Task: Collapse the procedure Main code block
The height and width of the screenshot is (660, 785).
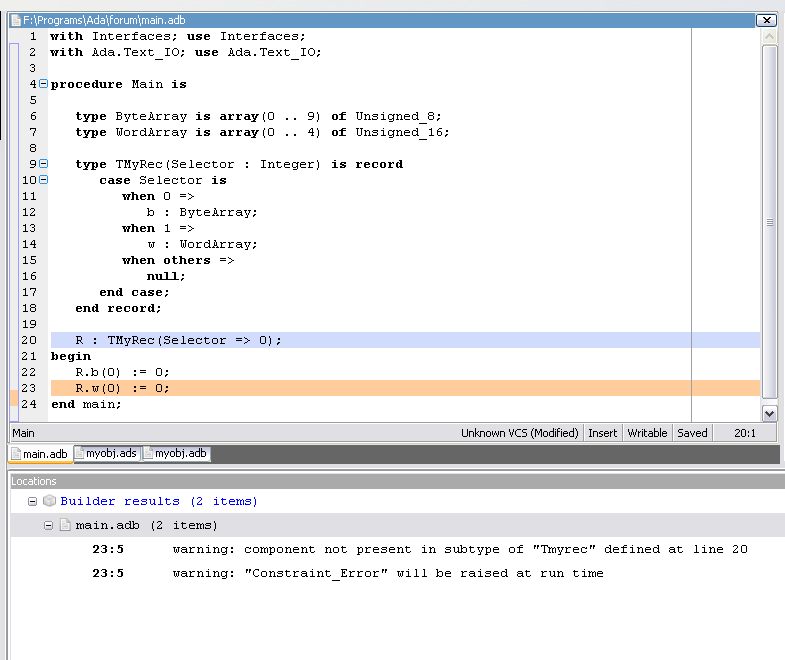Action: (x=43, y=84)
